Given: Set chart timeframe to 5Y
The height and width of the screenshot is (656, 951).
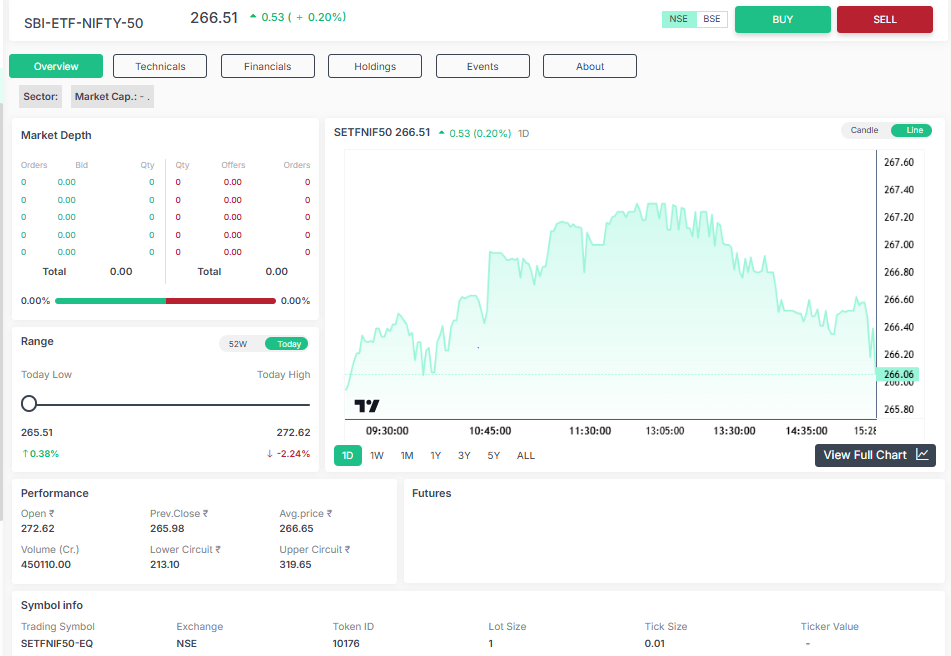Looking at the screenshot, I should click(494, 455).
